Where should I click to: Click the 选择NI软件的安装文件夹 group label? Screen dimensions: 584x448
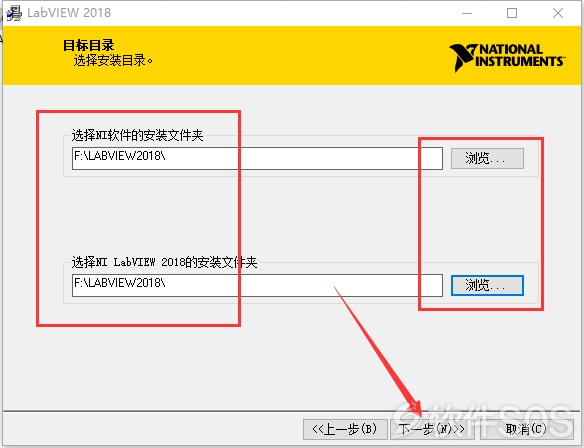[x=137, y=135]
